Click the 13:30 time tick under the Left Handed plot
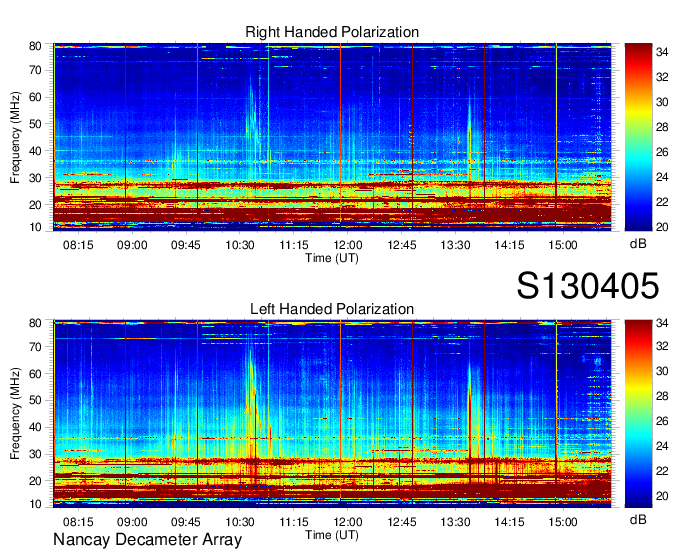This screenshot has height=552, width=680. [455, 522]
